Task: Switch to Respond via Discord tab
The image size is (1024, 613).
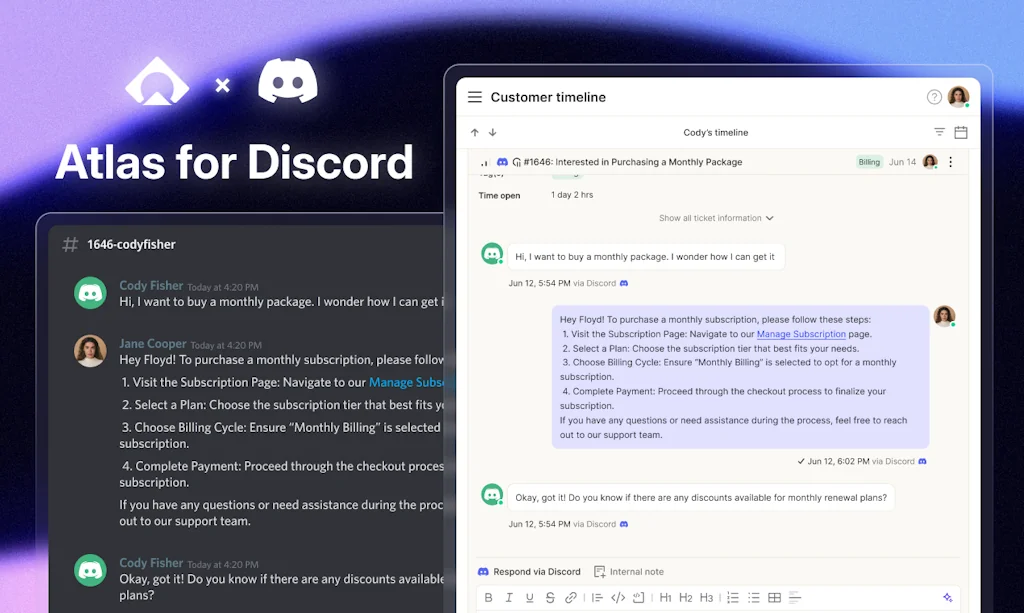Action: click(529, 572)
